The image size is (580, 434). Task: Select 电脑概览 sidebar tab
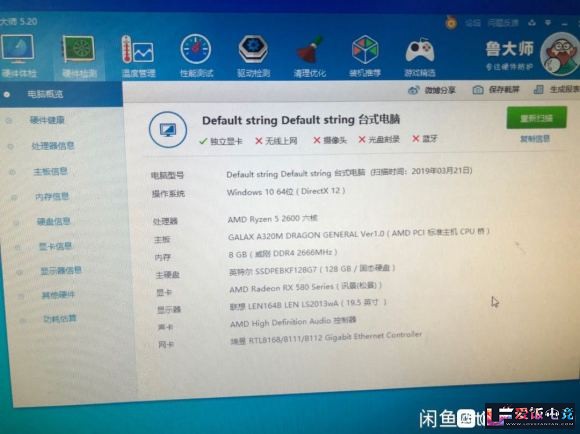pyautogui.click(x=61, y=94)
